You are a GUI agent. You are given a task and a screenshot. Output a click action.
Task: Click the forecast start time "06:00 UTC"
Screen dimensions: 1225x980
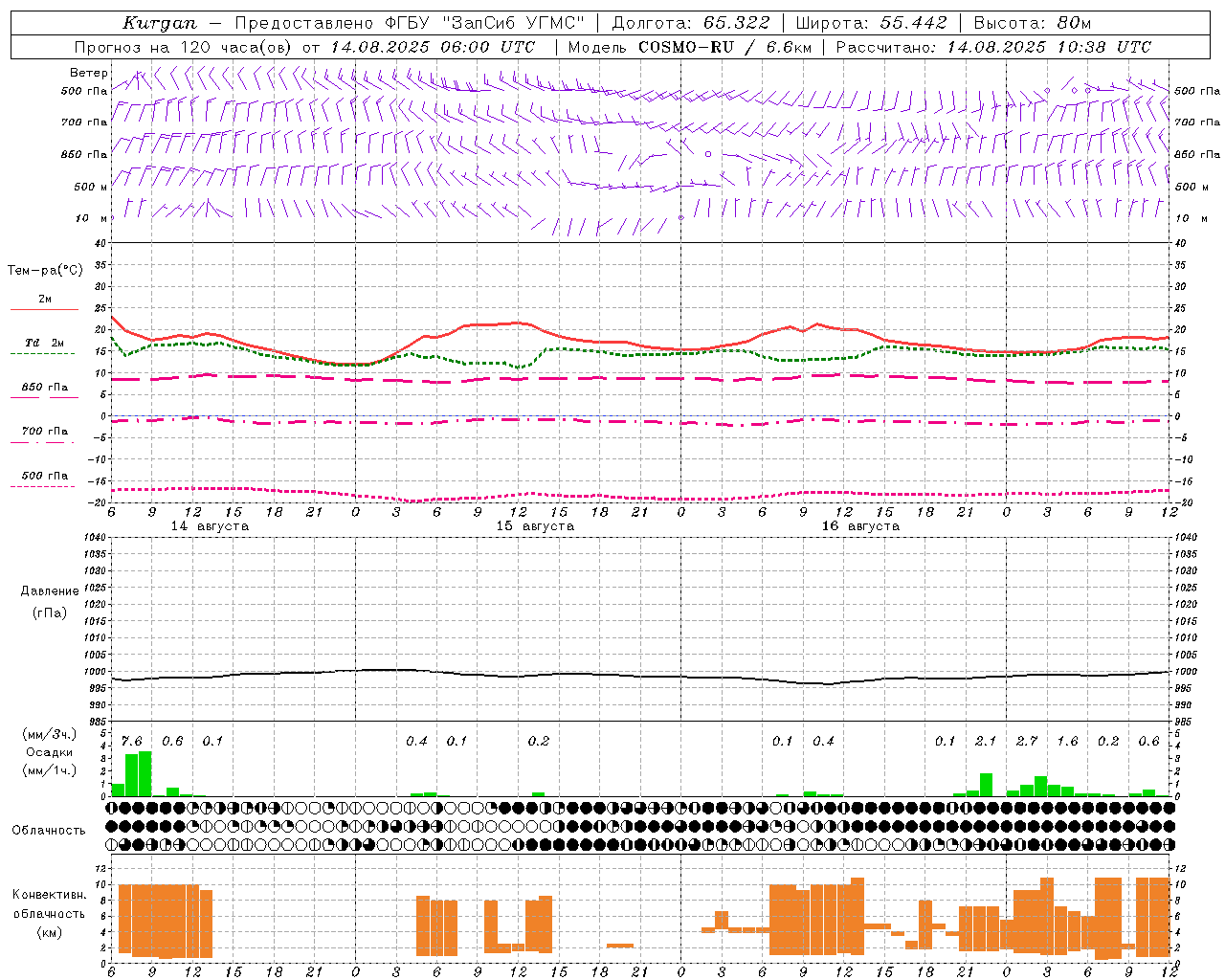point(487,47)
